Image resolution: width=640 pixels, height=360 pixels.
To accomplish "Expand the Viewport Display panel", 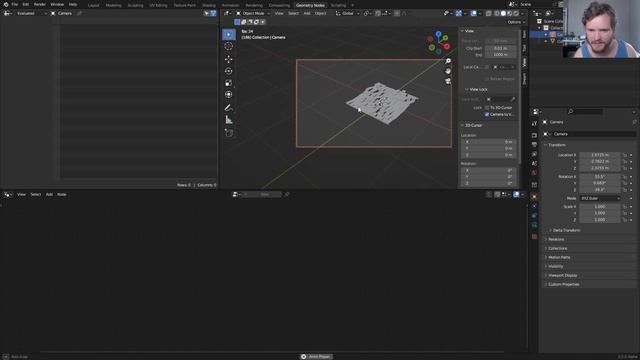I will [x=562, y=275].
